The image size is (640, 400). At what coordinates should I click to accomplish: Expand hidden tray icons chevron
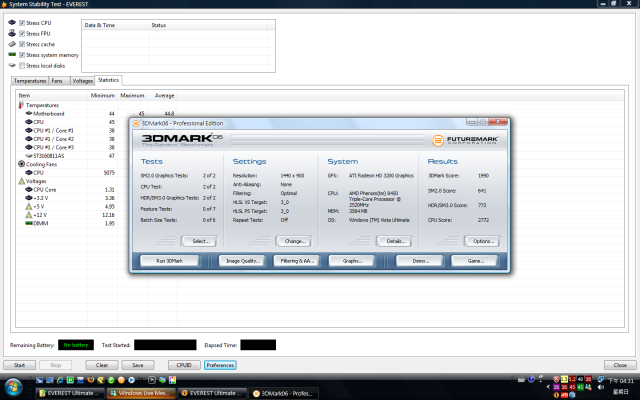[x=548, y=387]
